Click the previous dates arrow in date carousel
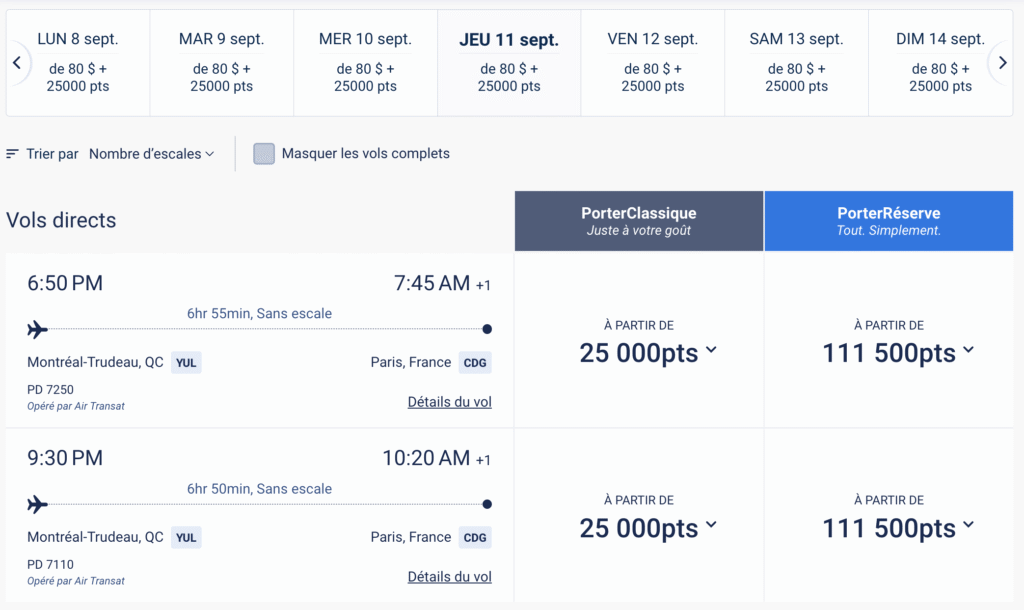1024x610 pixels. click(x=17, y=63)
